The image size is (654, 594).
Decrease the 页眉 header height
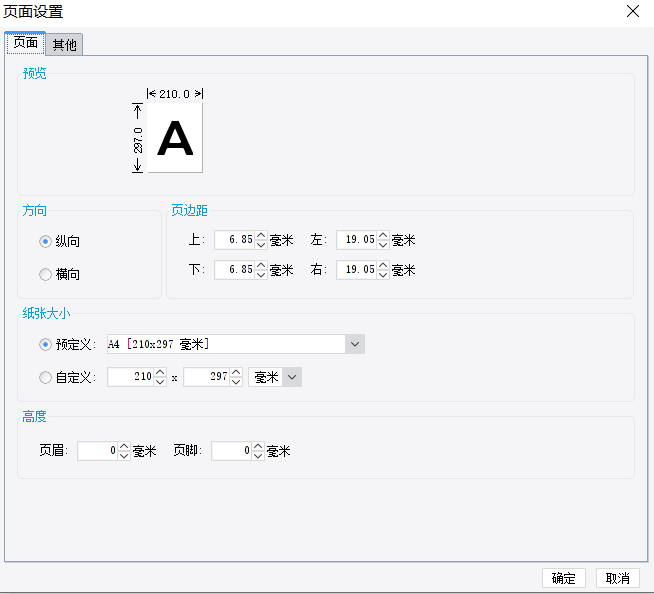point(124,456)
